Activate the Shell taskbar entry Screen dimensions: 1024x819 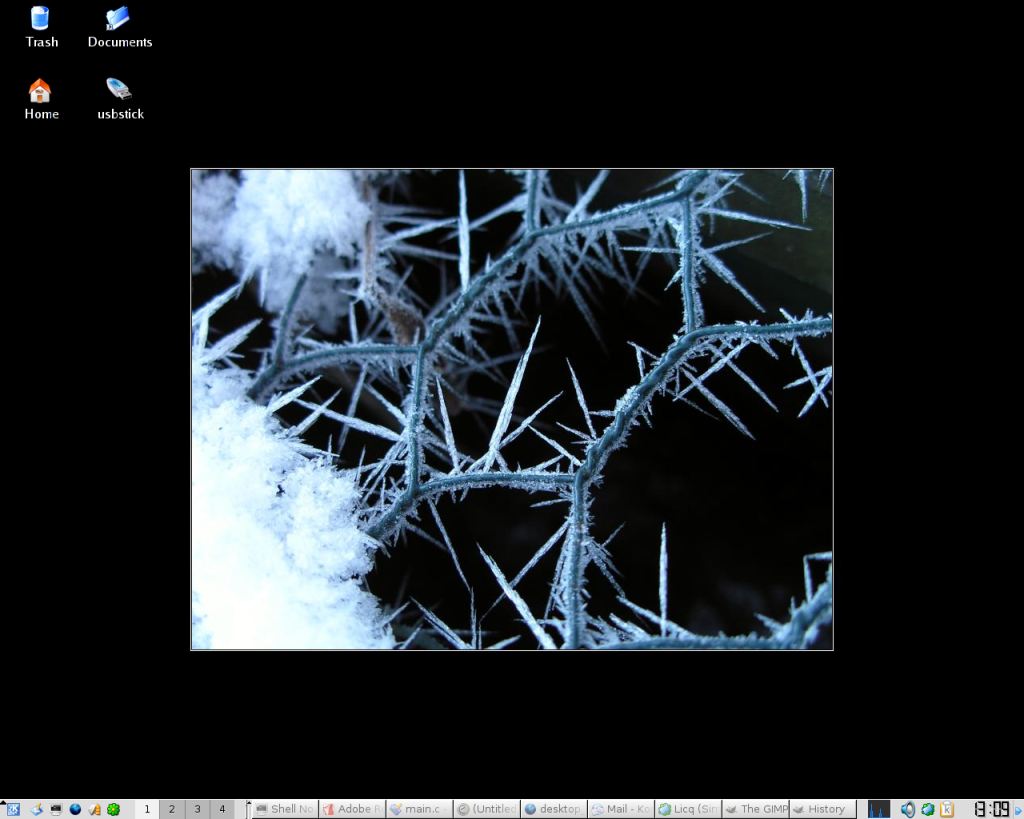pos(285,809)
